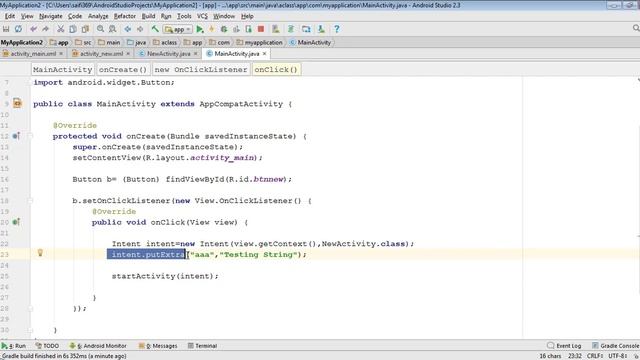
Task: Click the Debug app bug icon
Action: click(224, 29)
